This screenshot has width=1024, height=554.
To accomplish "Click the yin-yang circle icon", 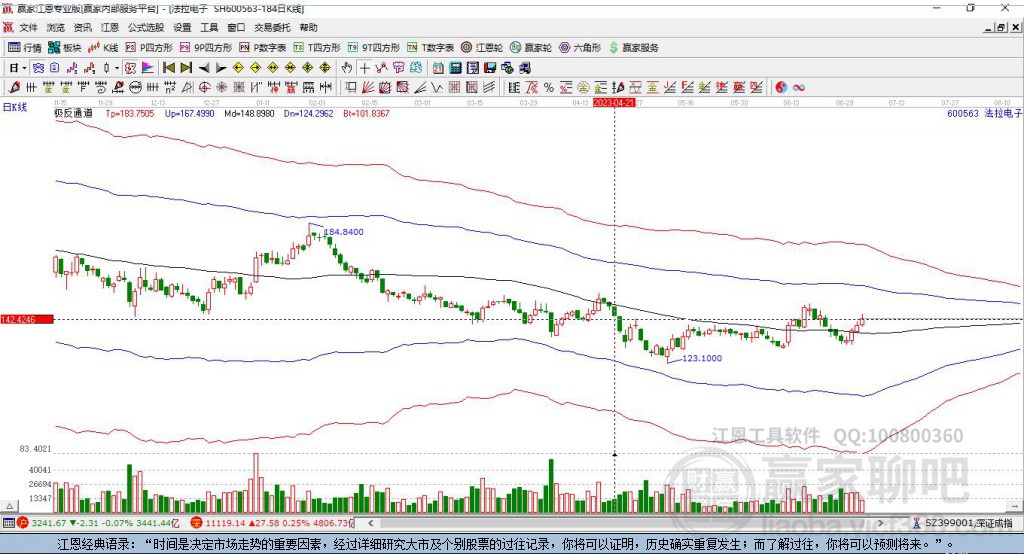I will click(781, 88).
